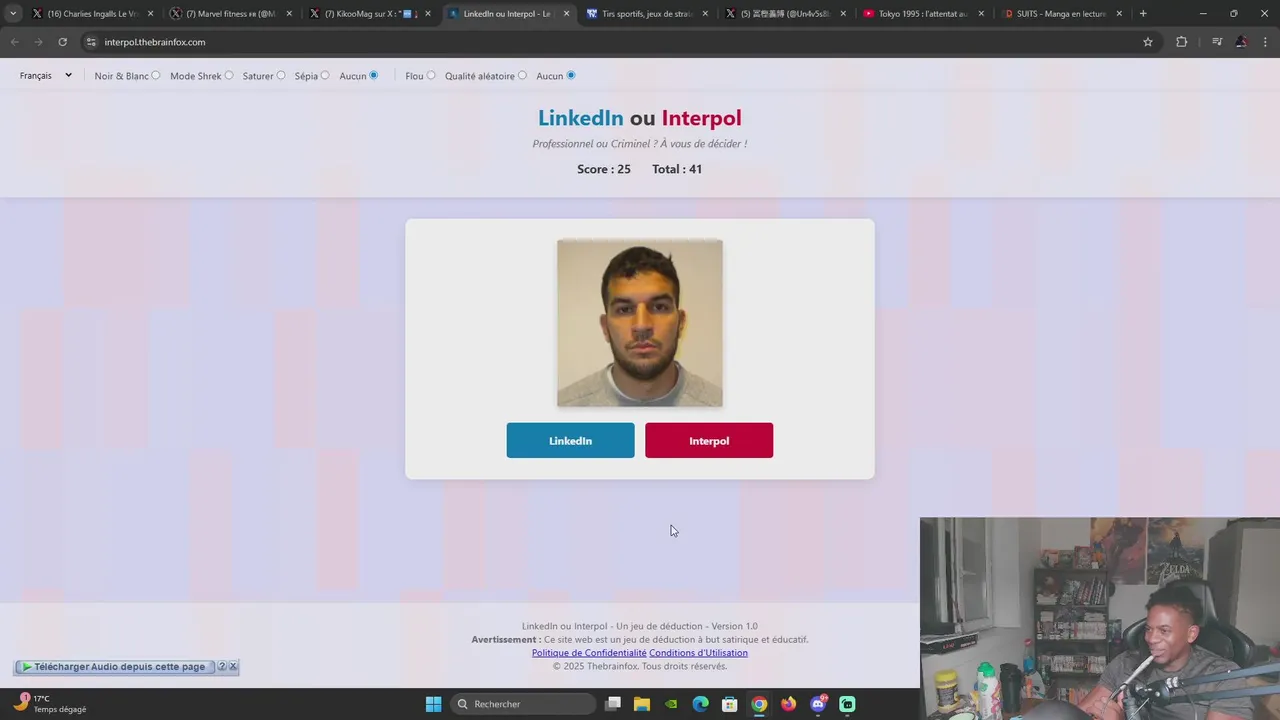Image resolution: width=1280 pixels, height=720 pixels.
Task: Click the Total : 41 text
Action: (x=677, y=169)
